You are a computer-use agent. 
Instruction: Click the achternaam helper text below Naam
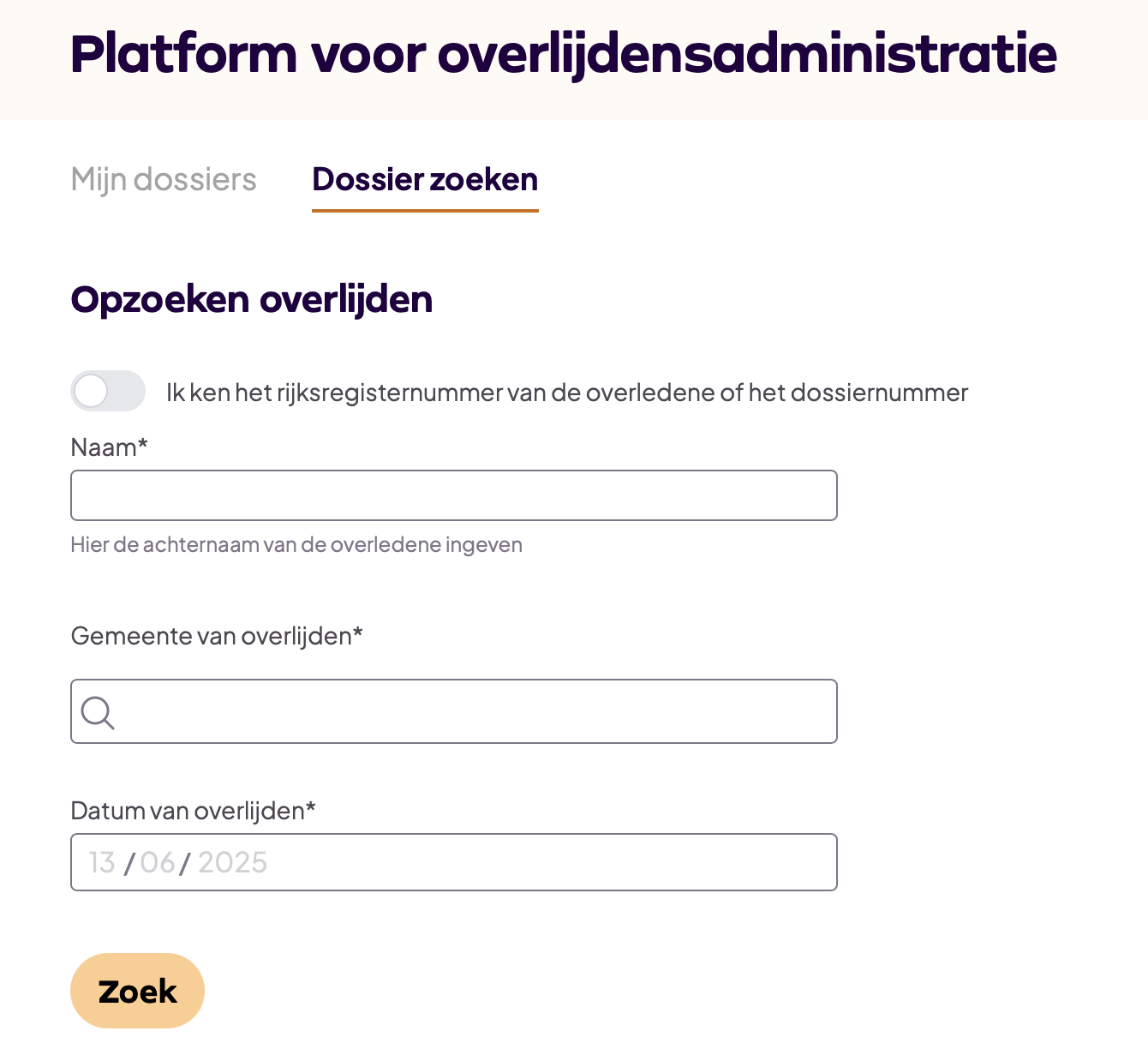296,545
